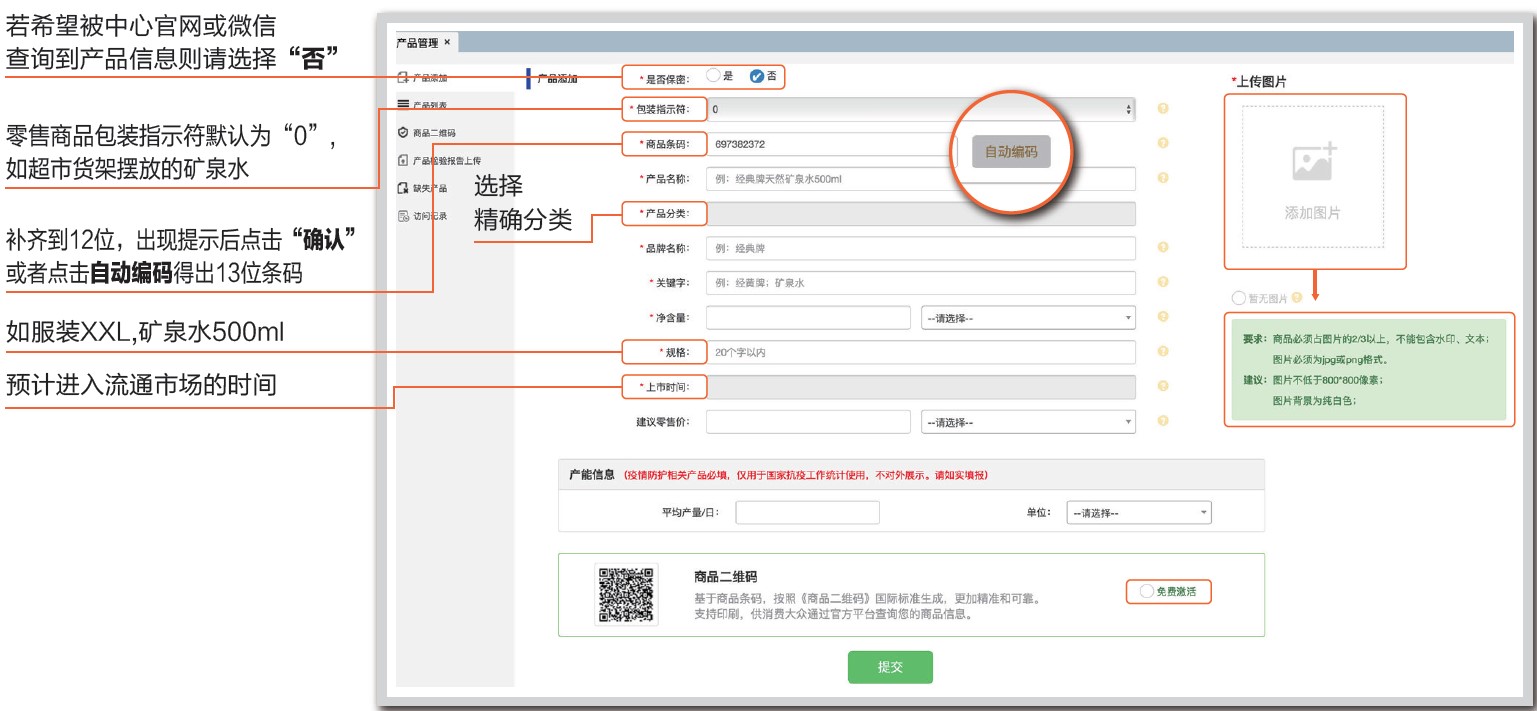
Task: Click the 缺失产品 sidebar icon
Action: pyautogui.click(x=402, y=188)
